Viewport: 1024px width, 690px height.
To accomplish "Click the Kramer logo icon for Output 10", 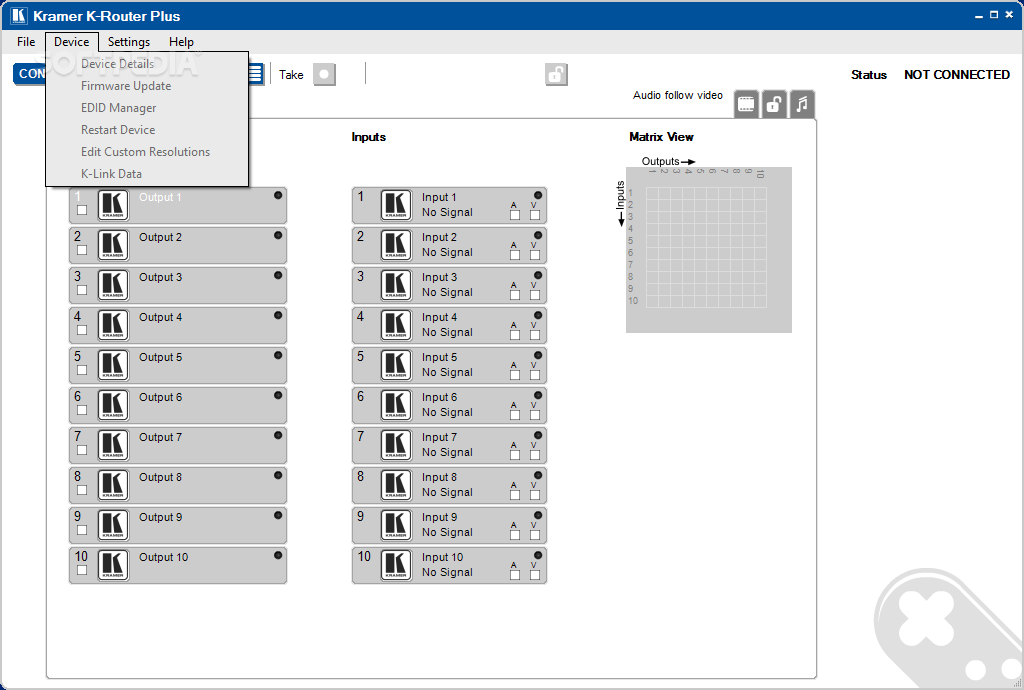I will [113, 565].
